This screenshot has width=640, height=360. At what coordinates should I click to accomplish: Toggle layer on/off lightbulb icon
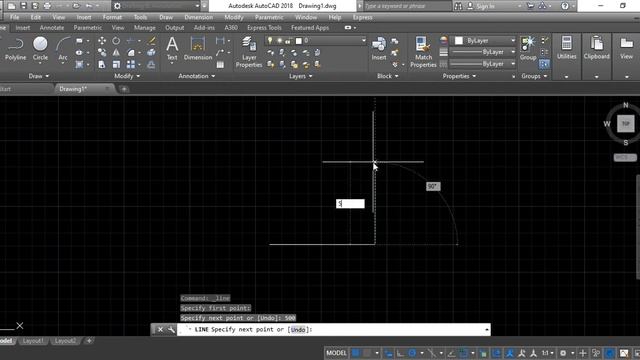(270, 40)
